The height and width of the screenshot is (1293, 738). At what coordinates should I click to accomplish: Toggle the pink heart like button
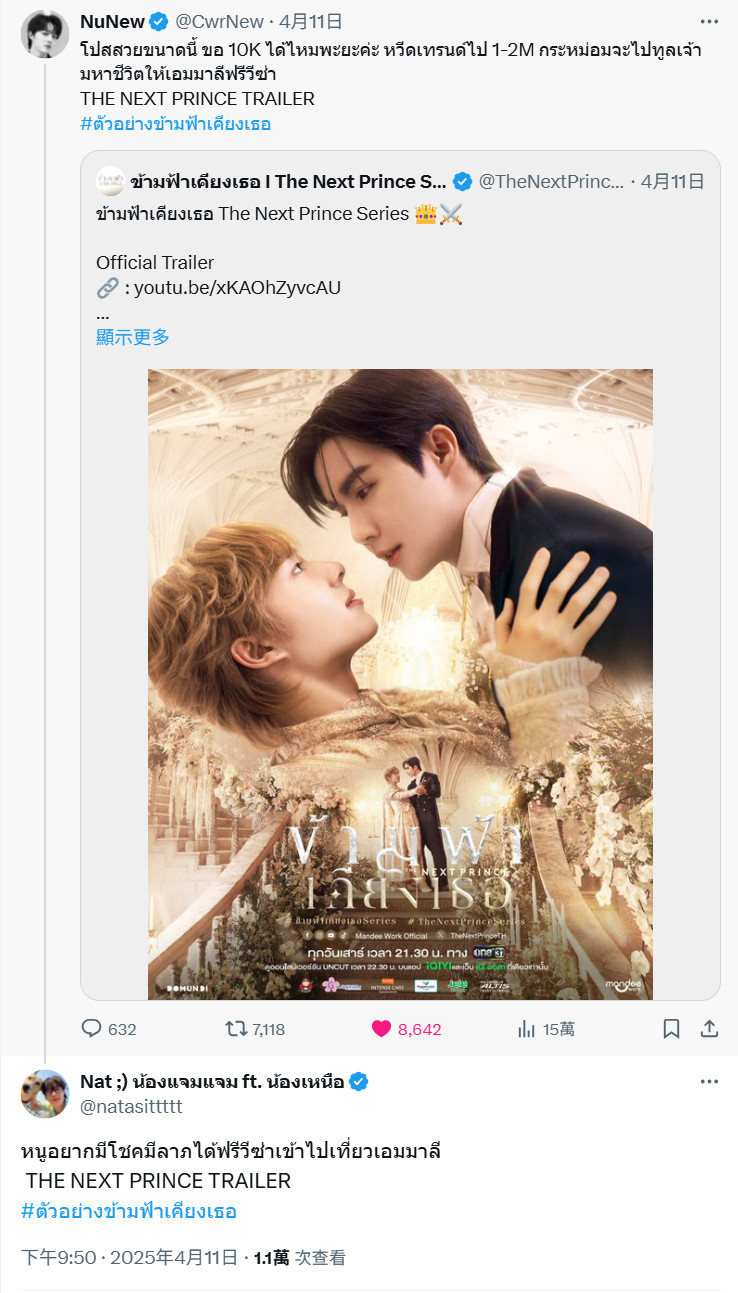coord(381,1029)
